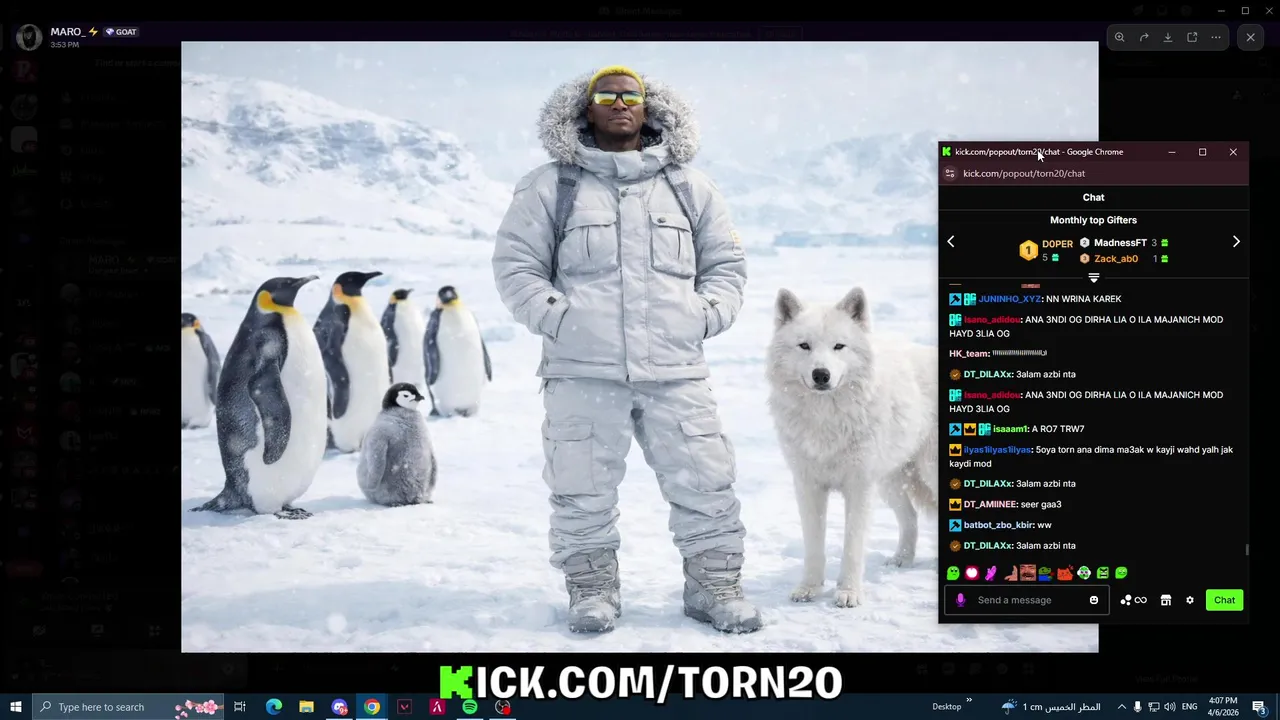
Task: Switch to Google Chrome on taskbar
Action: click(372, 707)
